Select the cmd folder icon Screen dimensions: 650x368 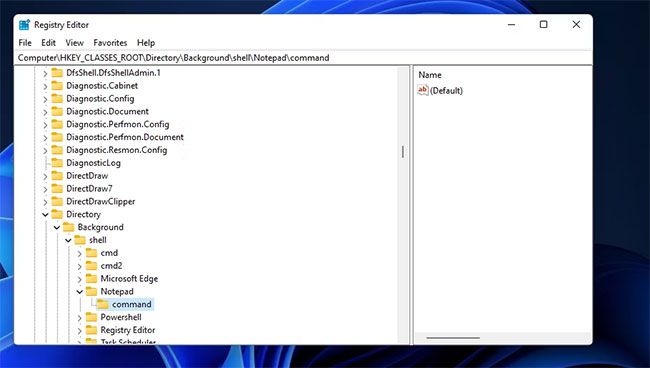coord(91,253)
